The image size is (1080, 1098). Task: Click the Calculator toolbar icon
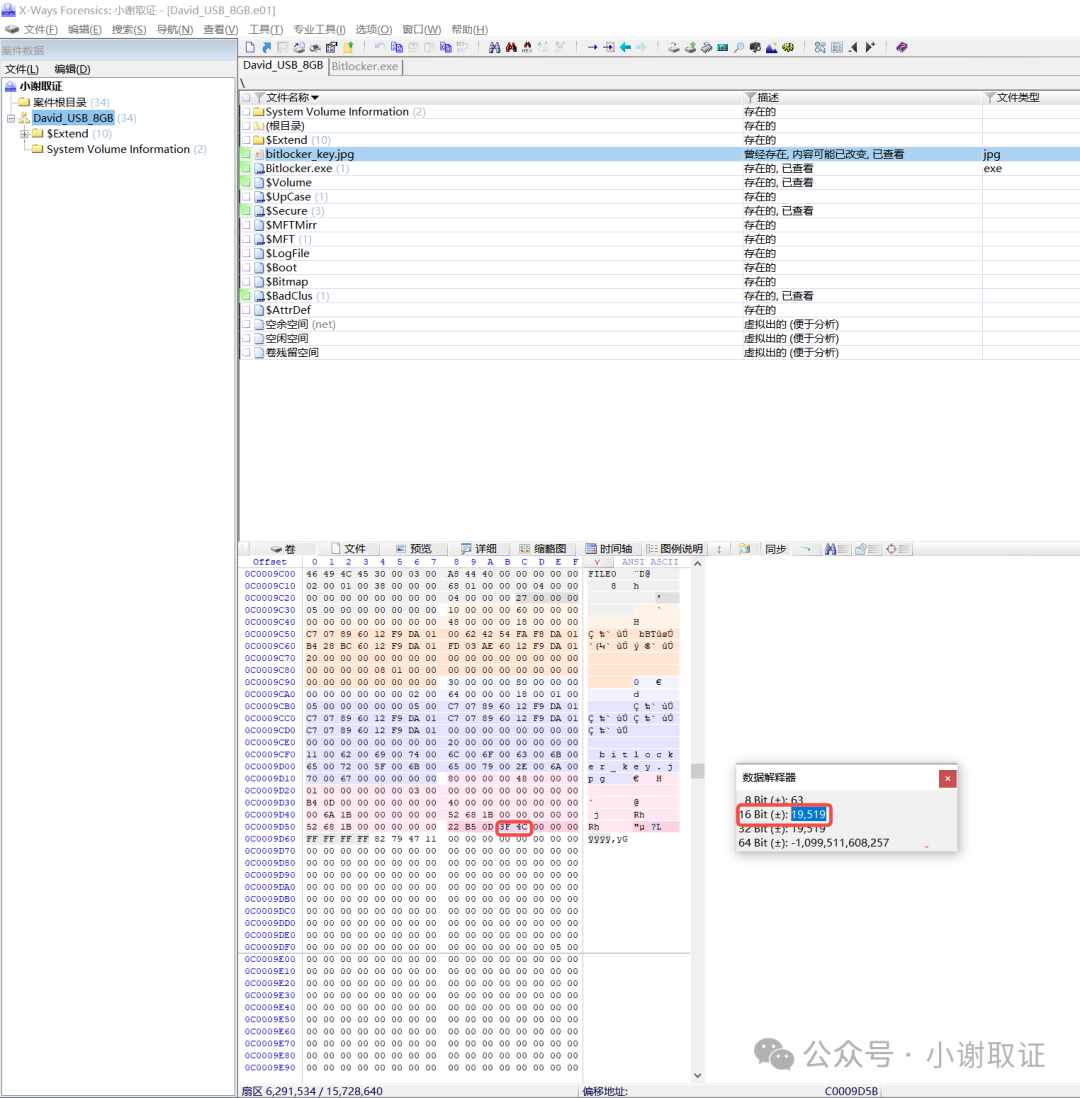pos(723,47)
